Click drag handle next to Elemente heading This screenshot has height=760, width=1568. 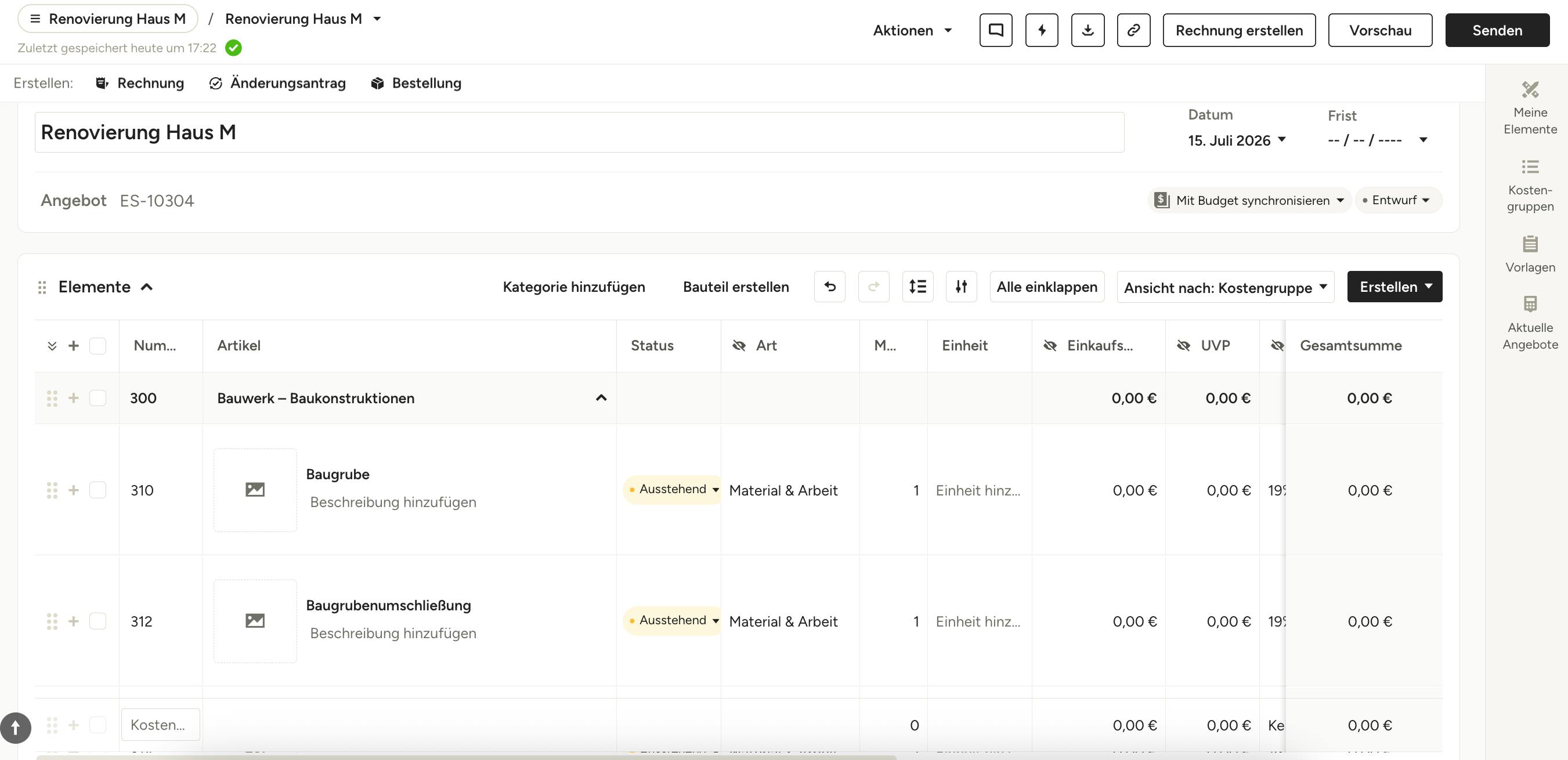(42, 287)
